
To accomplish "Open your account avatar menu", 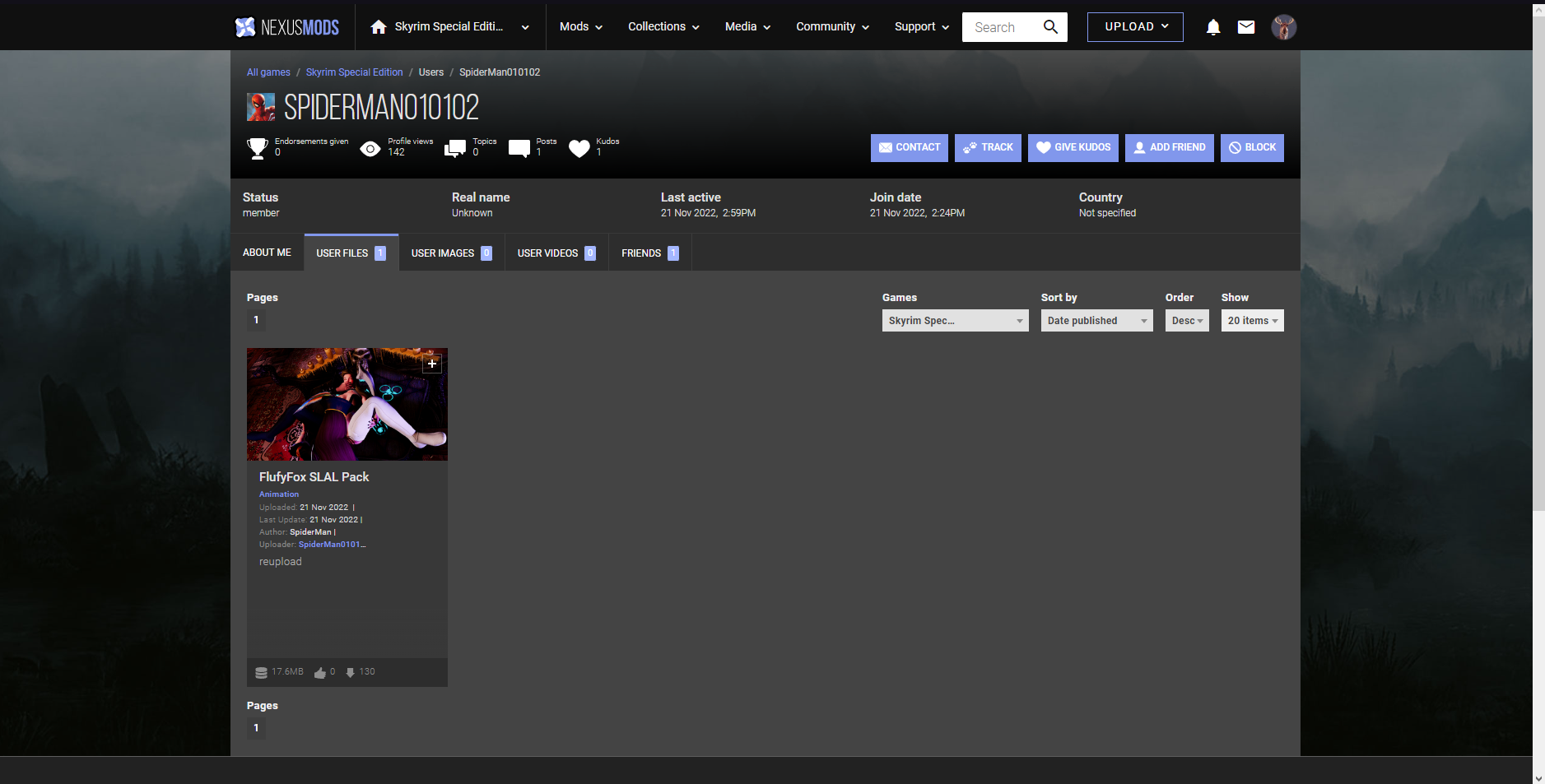I will click(x=1283, y=27).
